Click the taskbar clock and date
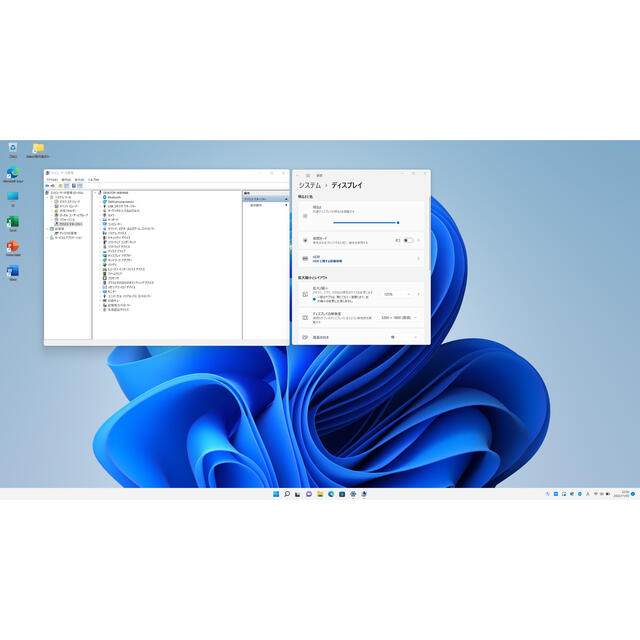This screenshot has width=640, height=640. tap(621, 494)
